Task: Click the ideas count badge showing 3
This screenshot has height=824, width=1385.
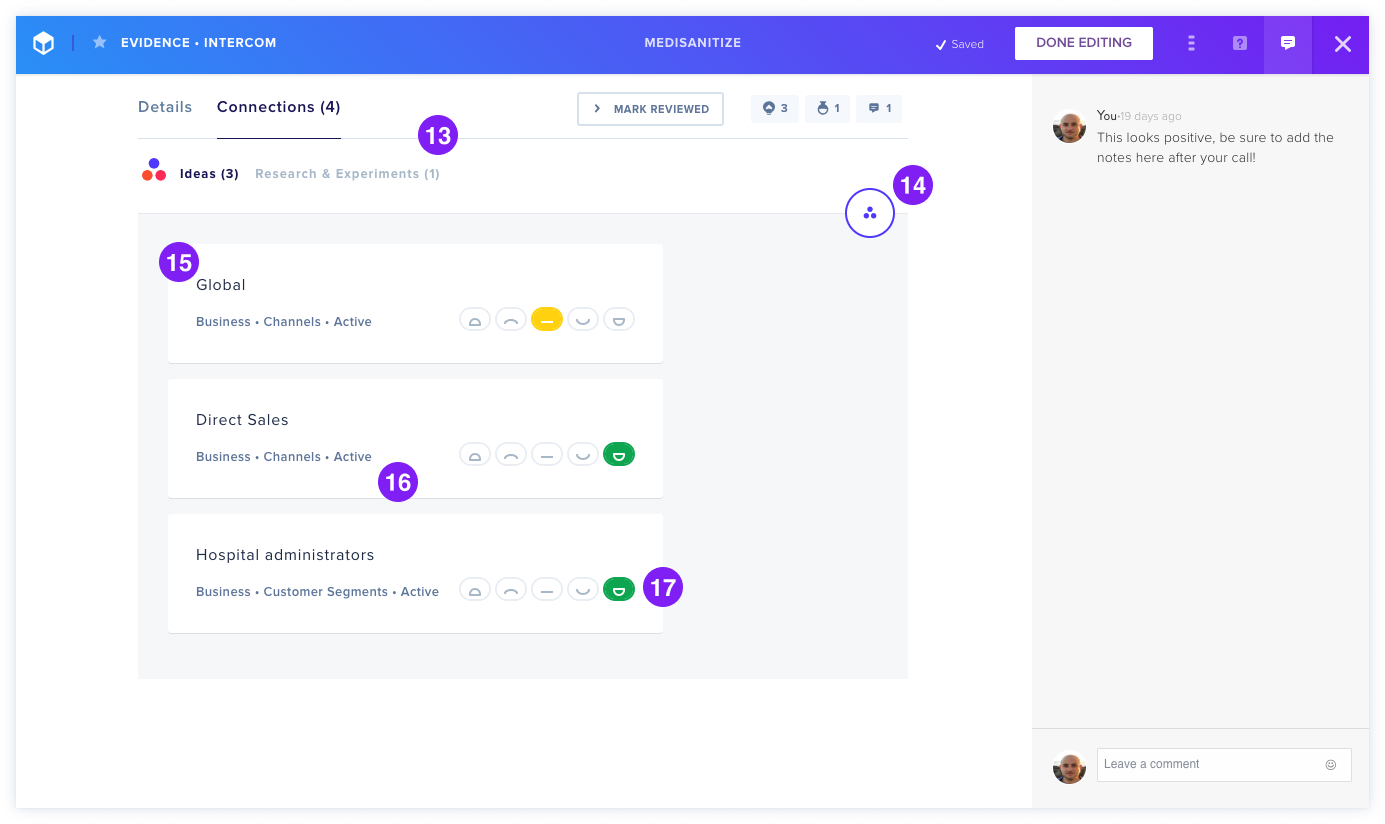Action: (775, 108)
